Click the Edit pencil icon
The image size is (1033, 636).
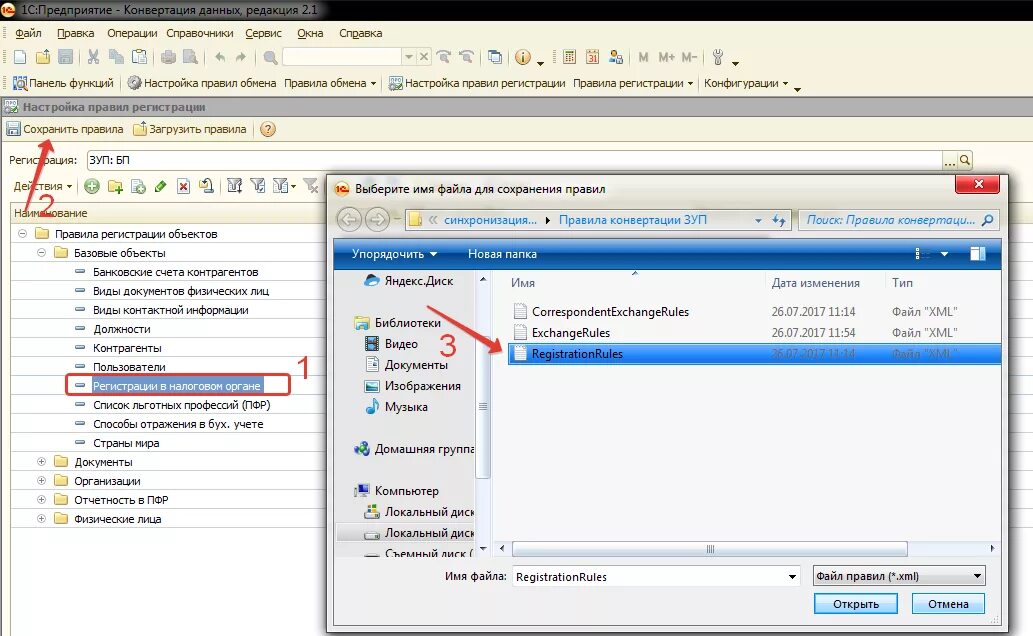click(160, 187)
